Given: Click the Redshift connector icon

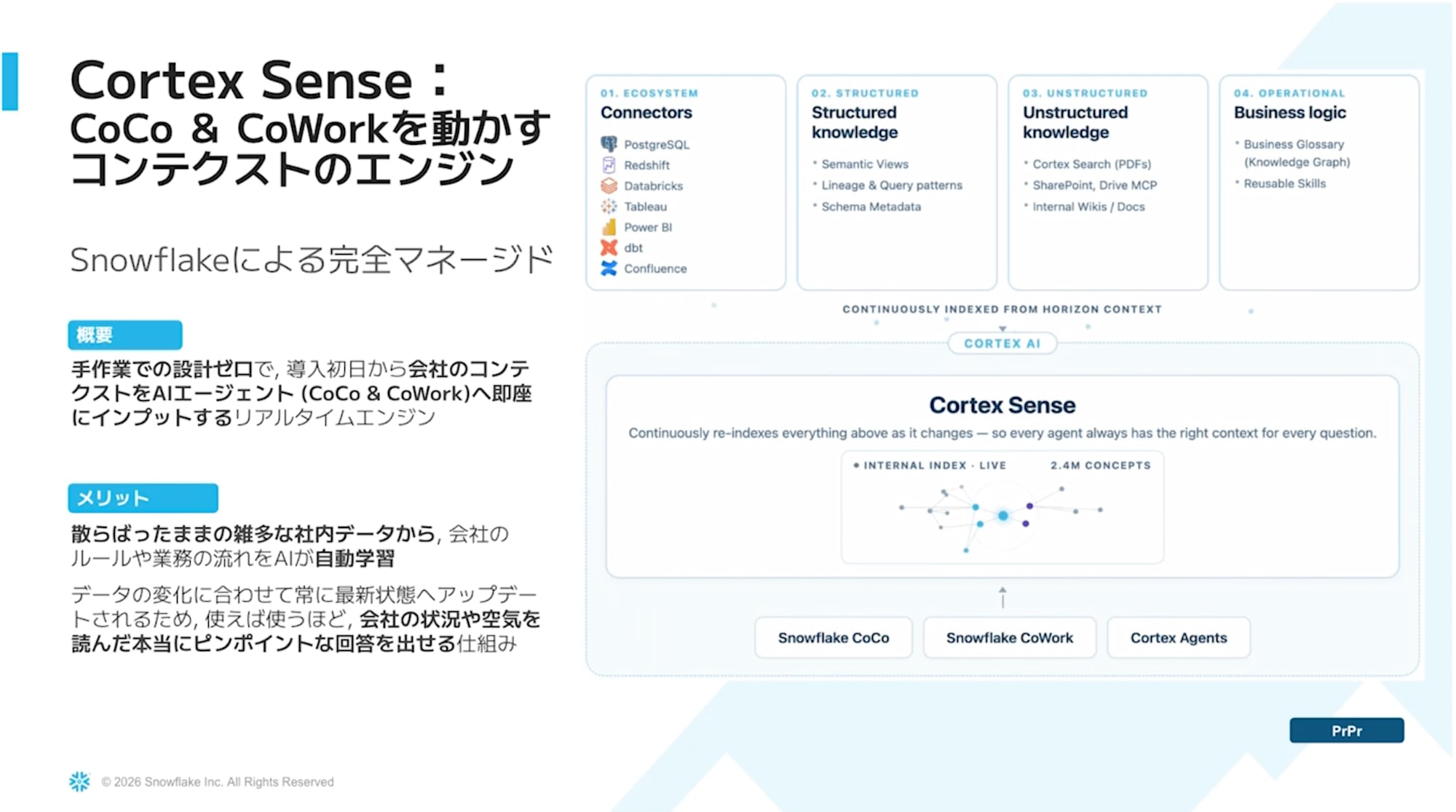Looking at the screenshot, I should click(x=609, y=165).
